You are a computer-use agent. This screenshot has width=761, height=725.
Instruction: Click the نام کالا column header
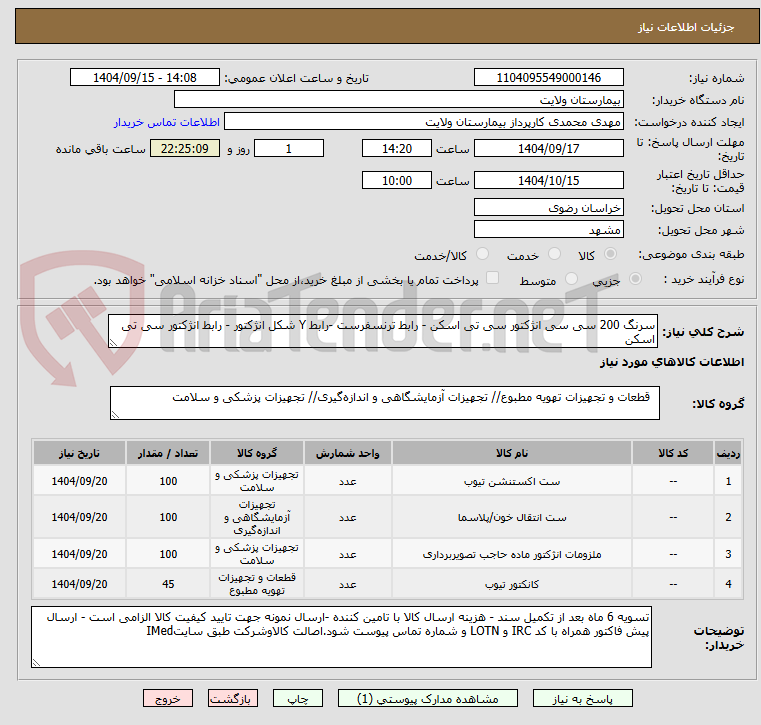click(512, 453)
